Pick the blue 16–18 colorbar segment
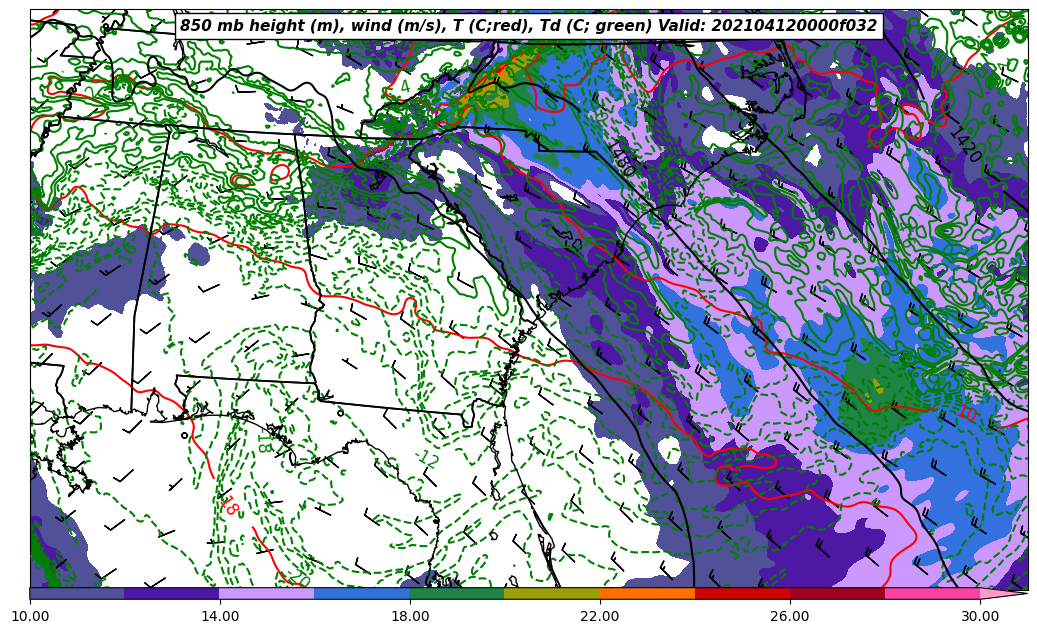This screenshot has width=1037, height=633. point(362,593)
